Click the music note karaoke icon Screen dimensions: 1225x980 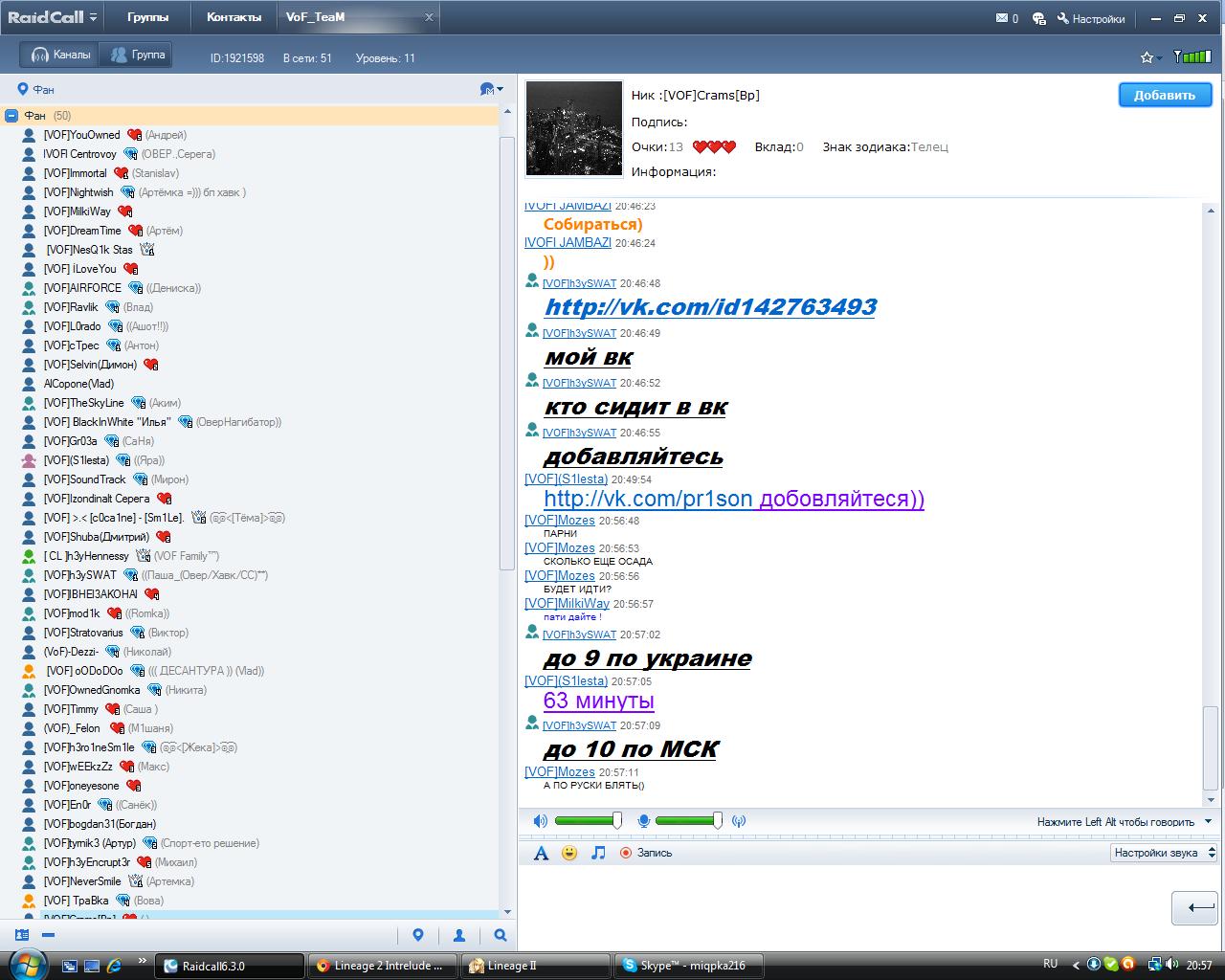[x=598, y=853]
